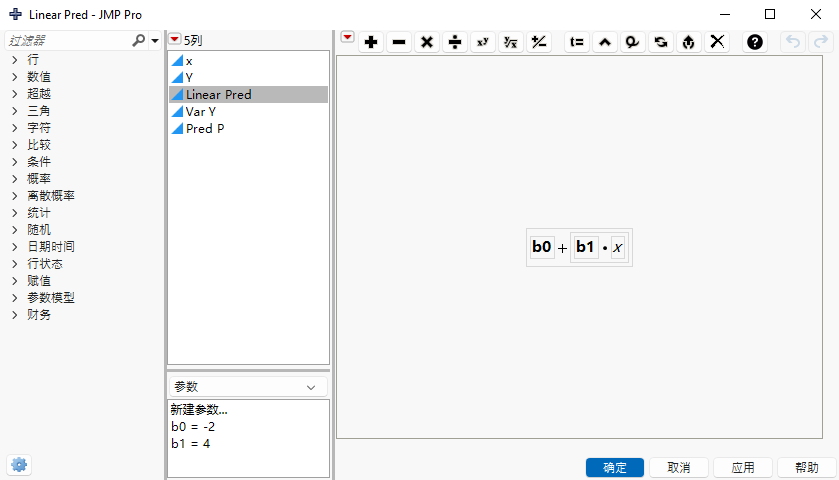Click the caret insert button

605,42
